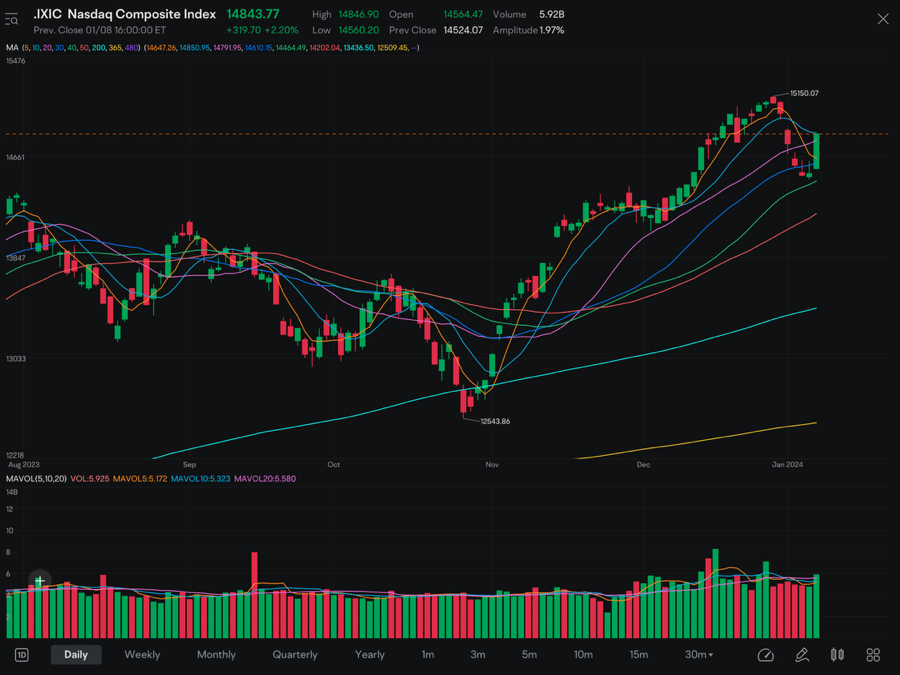Click the white crosshair button on volume chart

pos(40,581)
